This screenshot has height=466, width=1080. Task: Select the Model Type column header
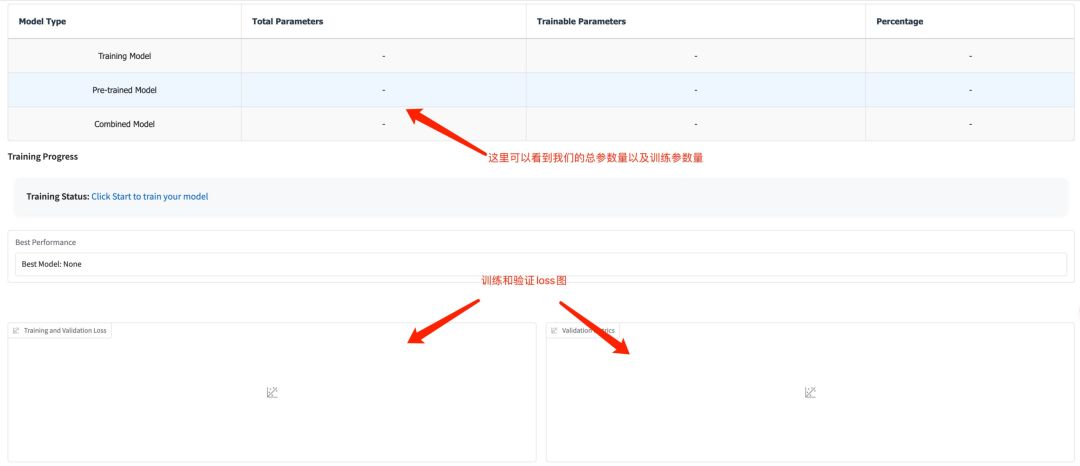pyautogui.click(x=42, y=21)
